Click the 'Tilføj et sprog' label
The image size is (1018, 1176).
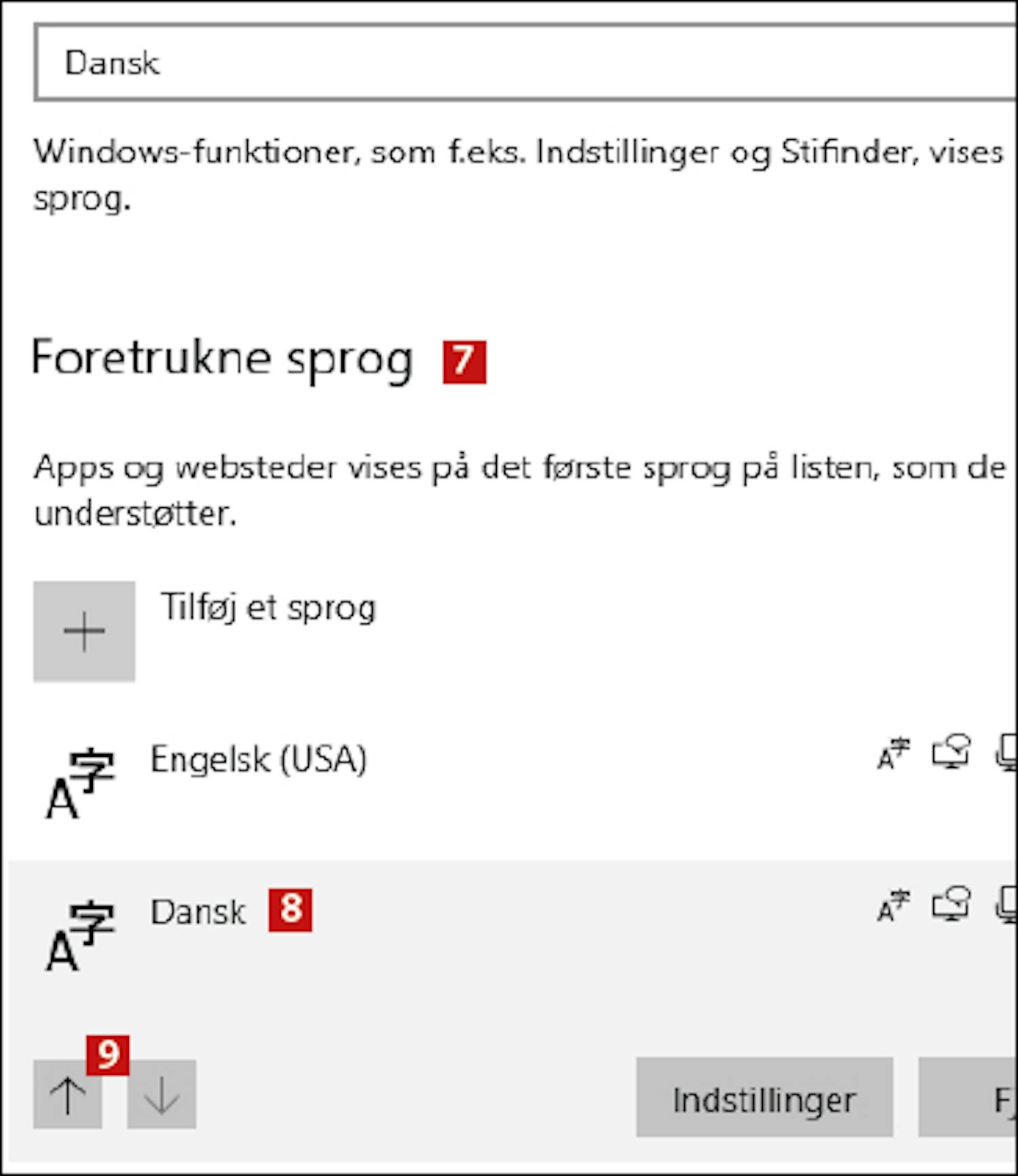pos(268,608)
